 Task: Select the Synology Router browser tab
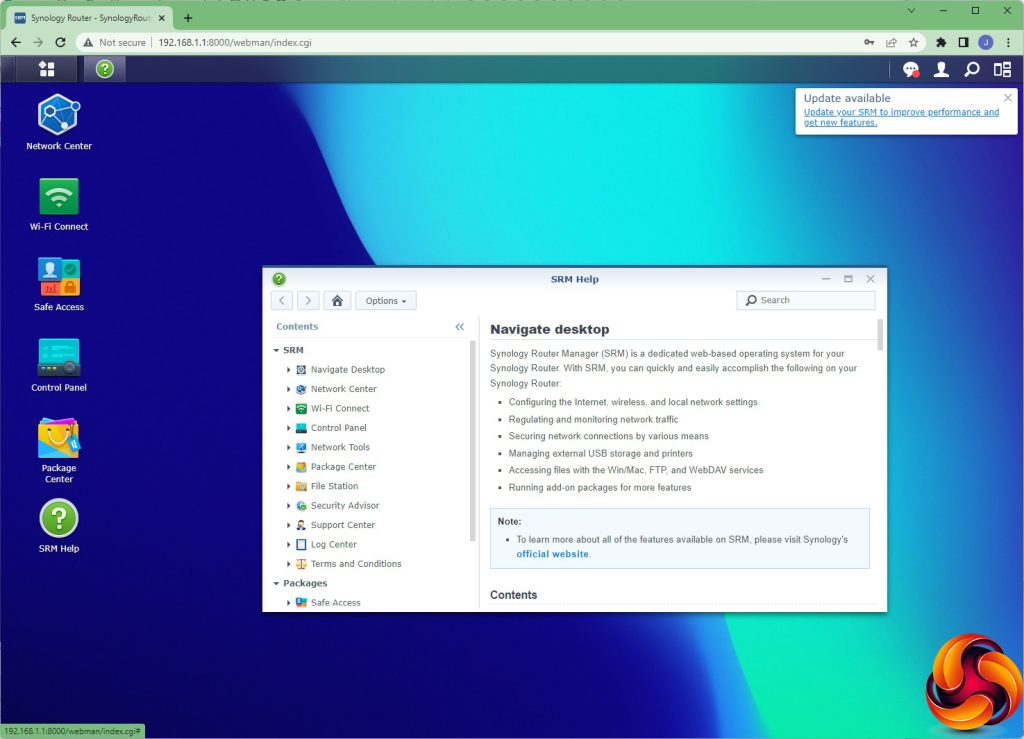click(90, 18)
